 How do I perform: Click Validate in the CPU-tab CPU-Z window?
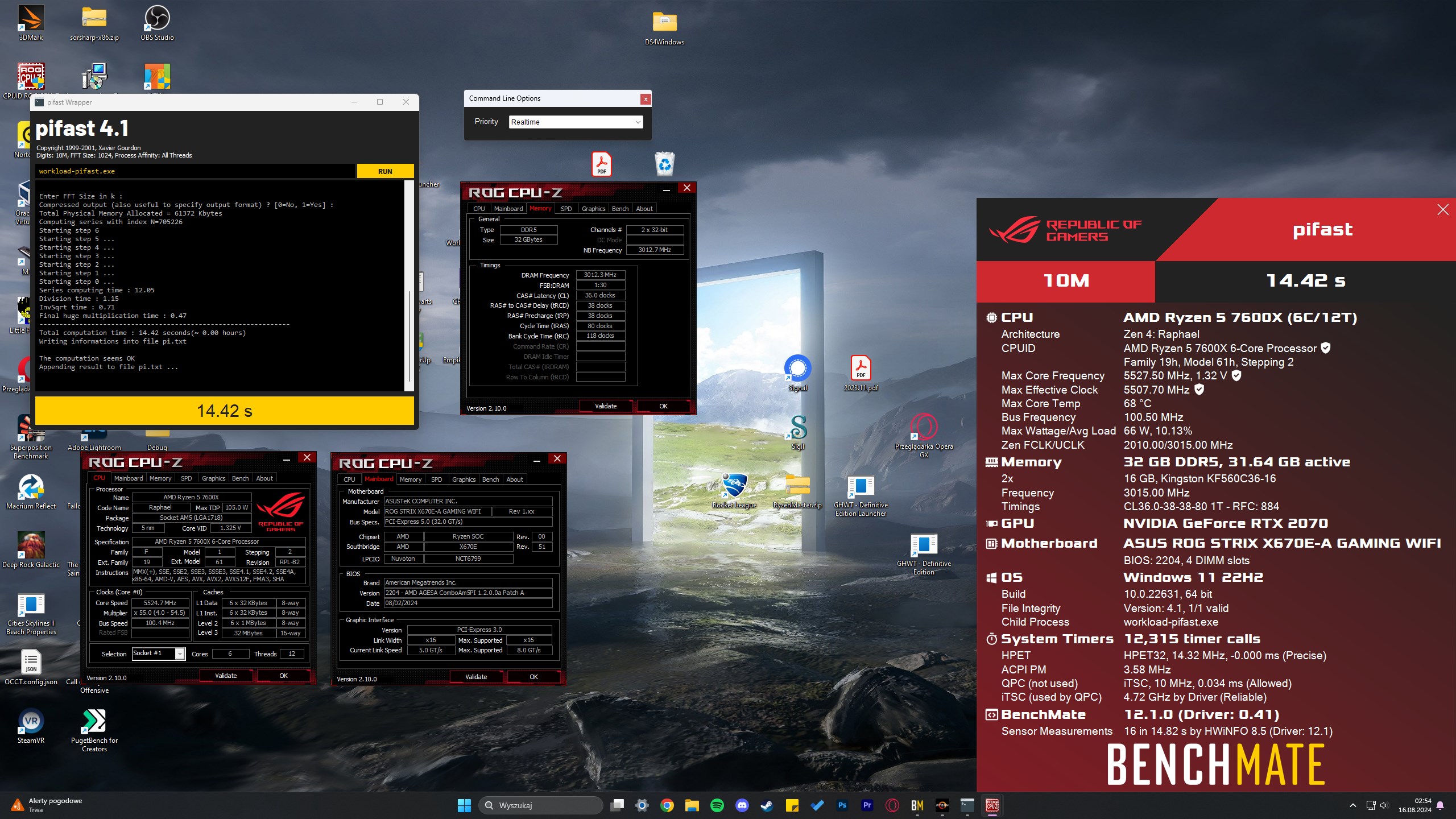[226, 676]
